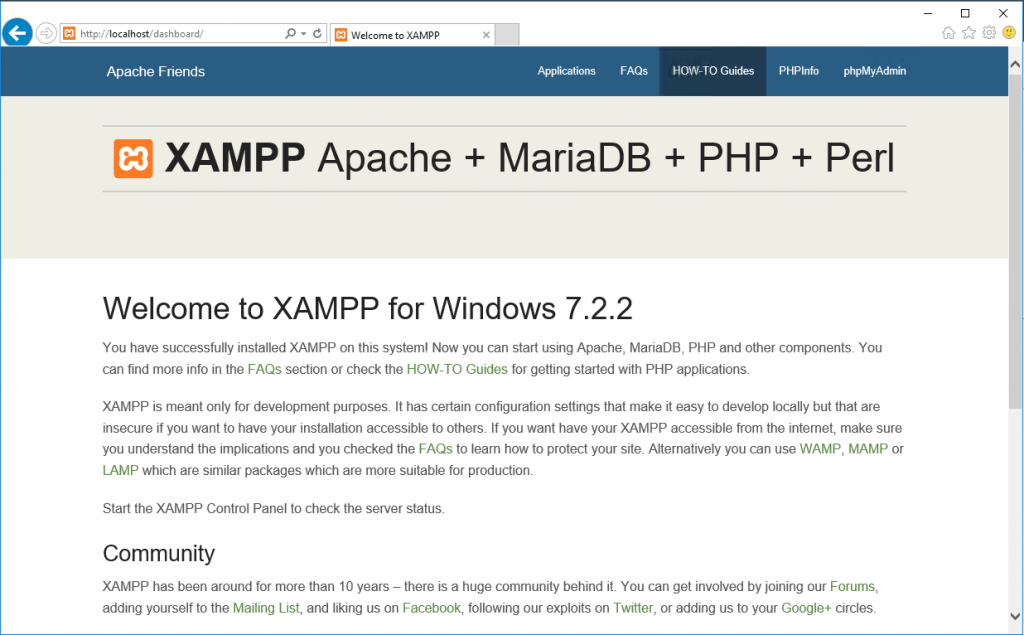Minimize the browser window
This screenshot has height=635, width=1024.
[x=927, y=13]
